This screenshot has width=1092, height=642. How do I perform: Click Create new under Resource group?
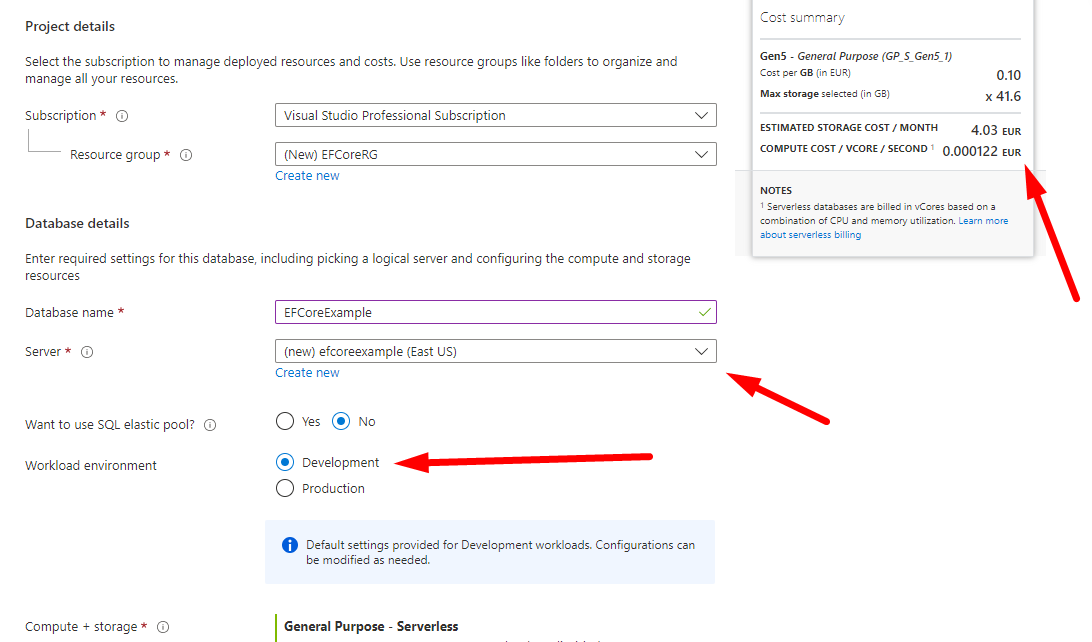point(307,176)
